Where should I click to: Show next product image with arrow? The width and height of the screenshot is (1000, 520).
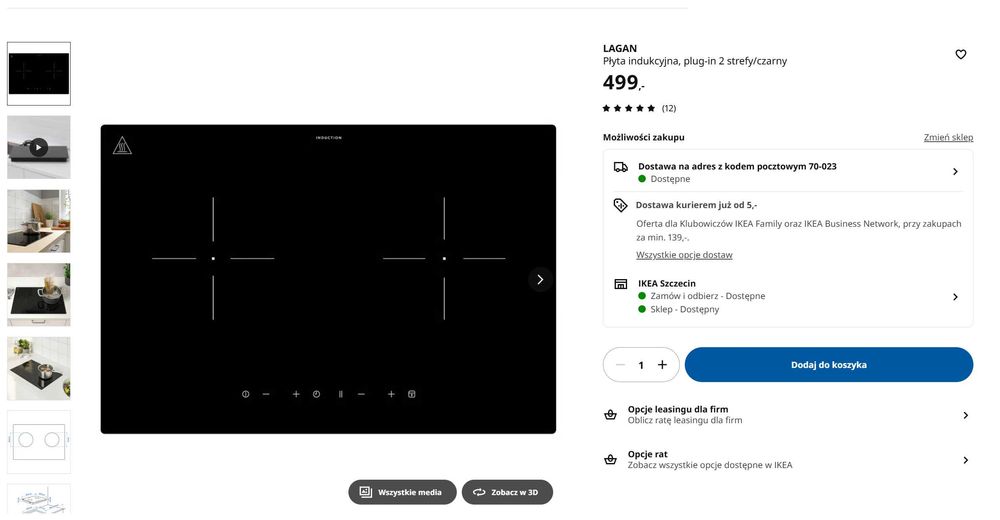click(540, 279)
